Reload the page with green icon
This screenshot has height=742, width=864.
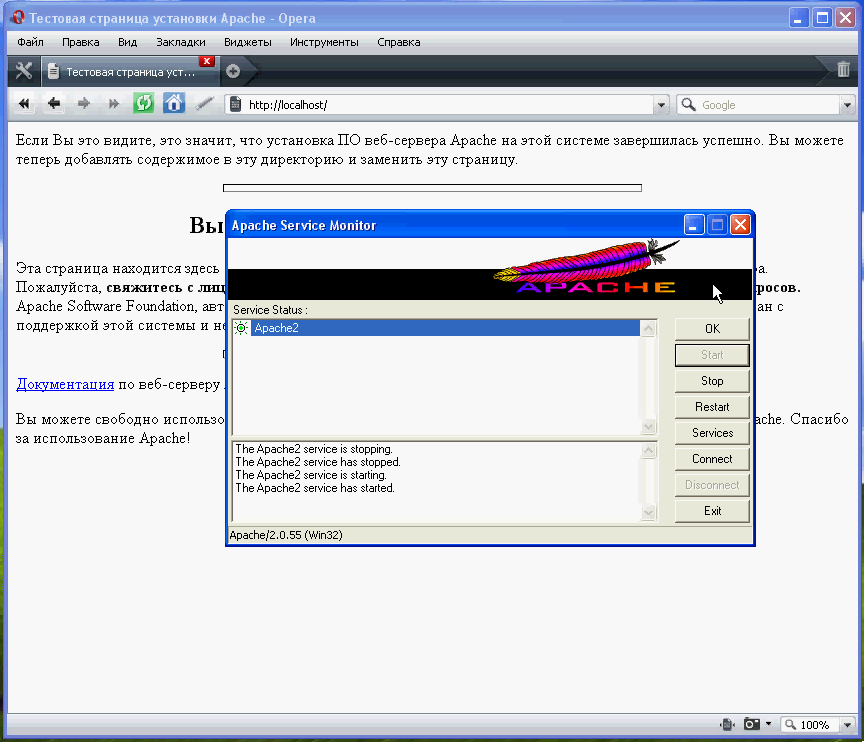[x=143, y=104]
